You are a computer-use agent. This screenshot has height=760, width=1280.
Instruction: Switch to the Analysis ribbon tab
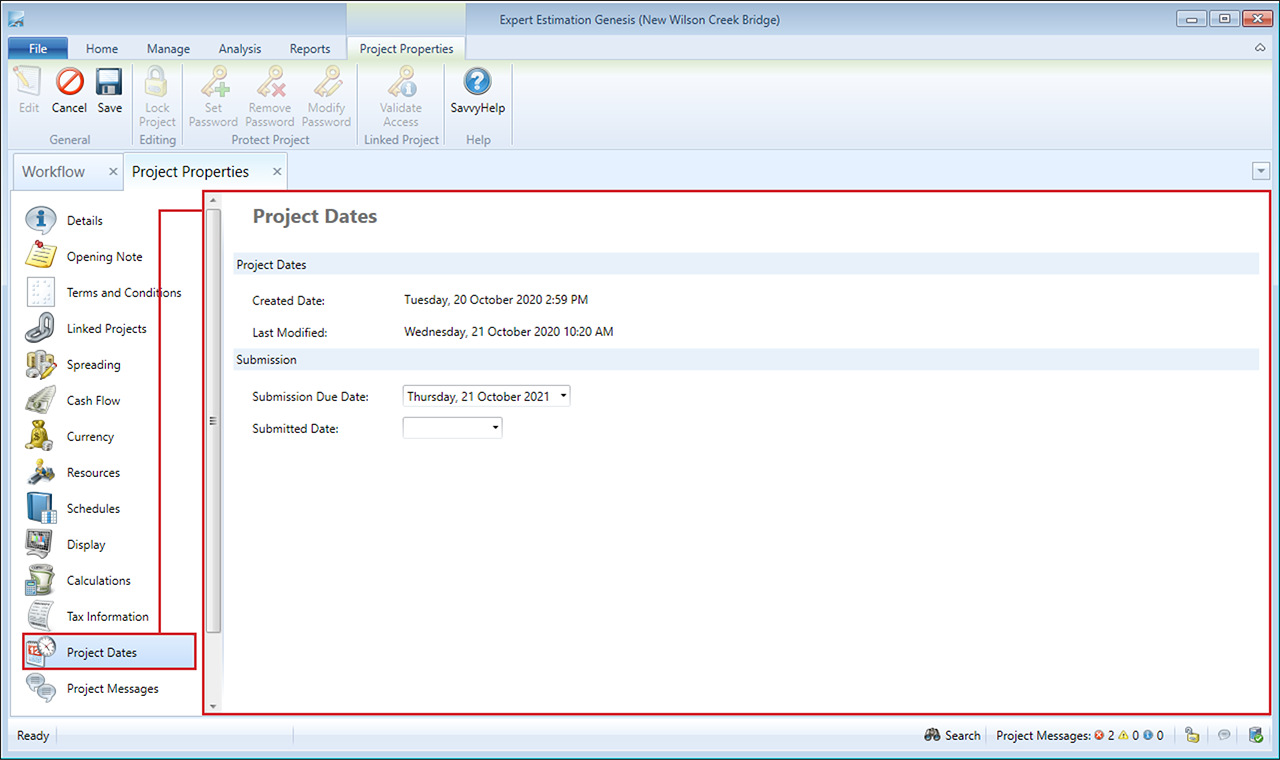[239, 49]
